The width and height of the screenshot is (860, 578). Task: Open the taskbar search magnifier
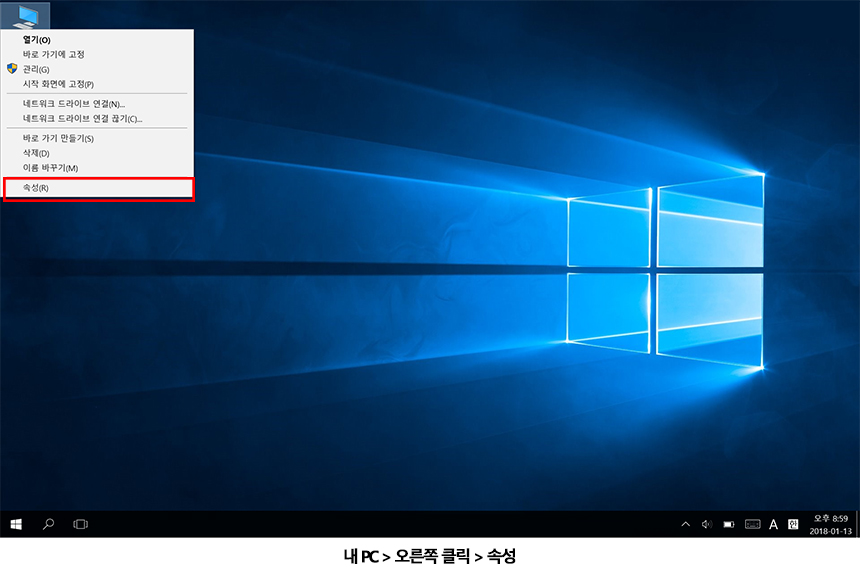pyautogui.click(x=48, y=524)
